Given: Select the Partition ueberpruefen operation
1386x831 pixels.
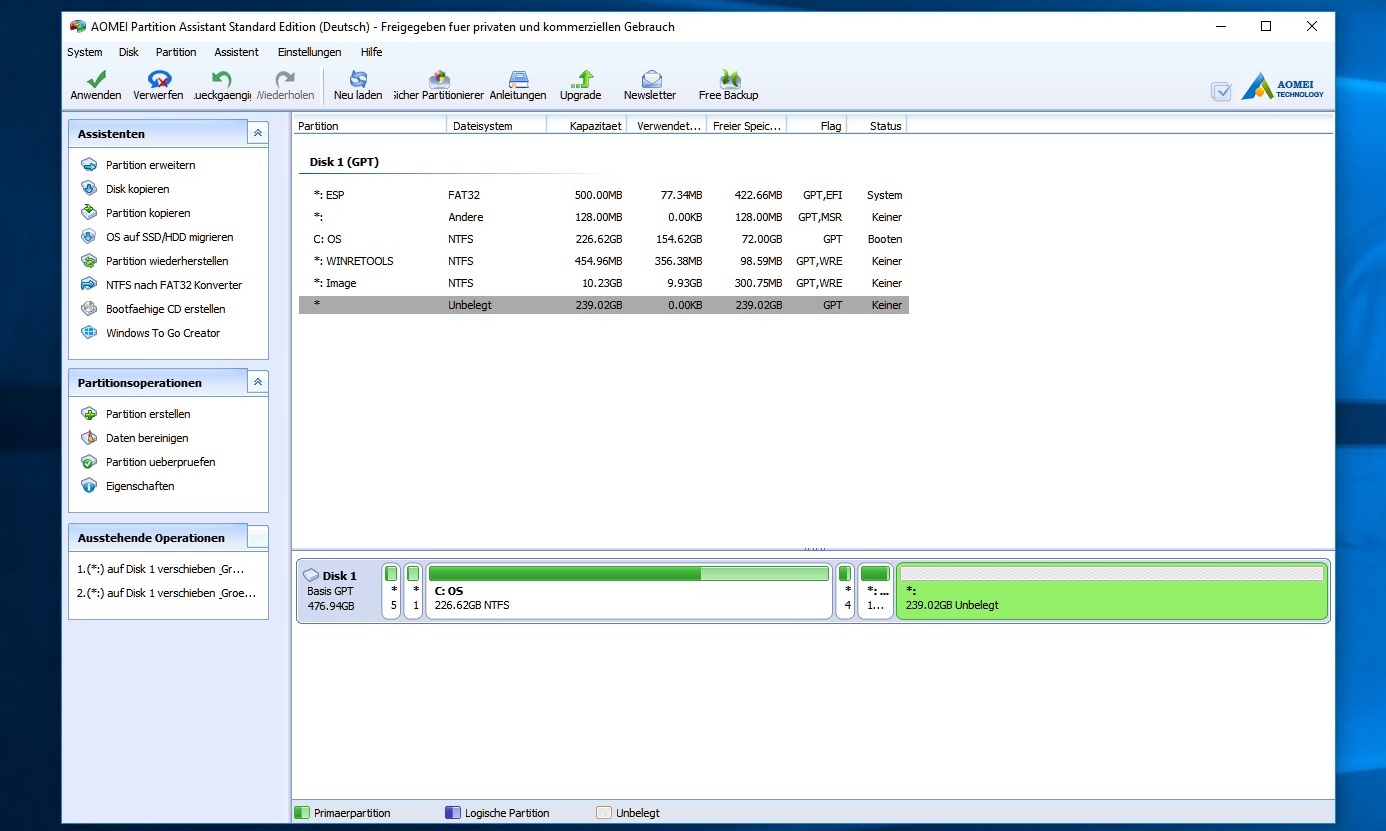Looking at the screenshot, I should (x=160, y=462).
